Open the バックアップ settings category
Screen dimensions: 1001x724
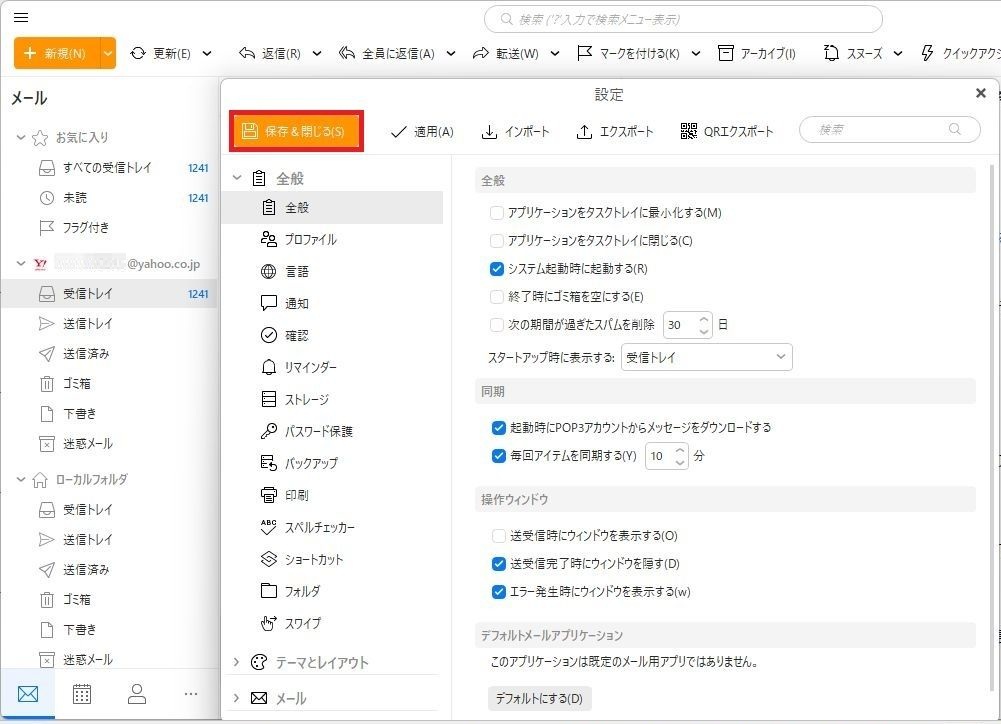(311, 464)
